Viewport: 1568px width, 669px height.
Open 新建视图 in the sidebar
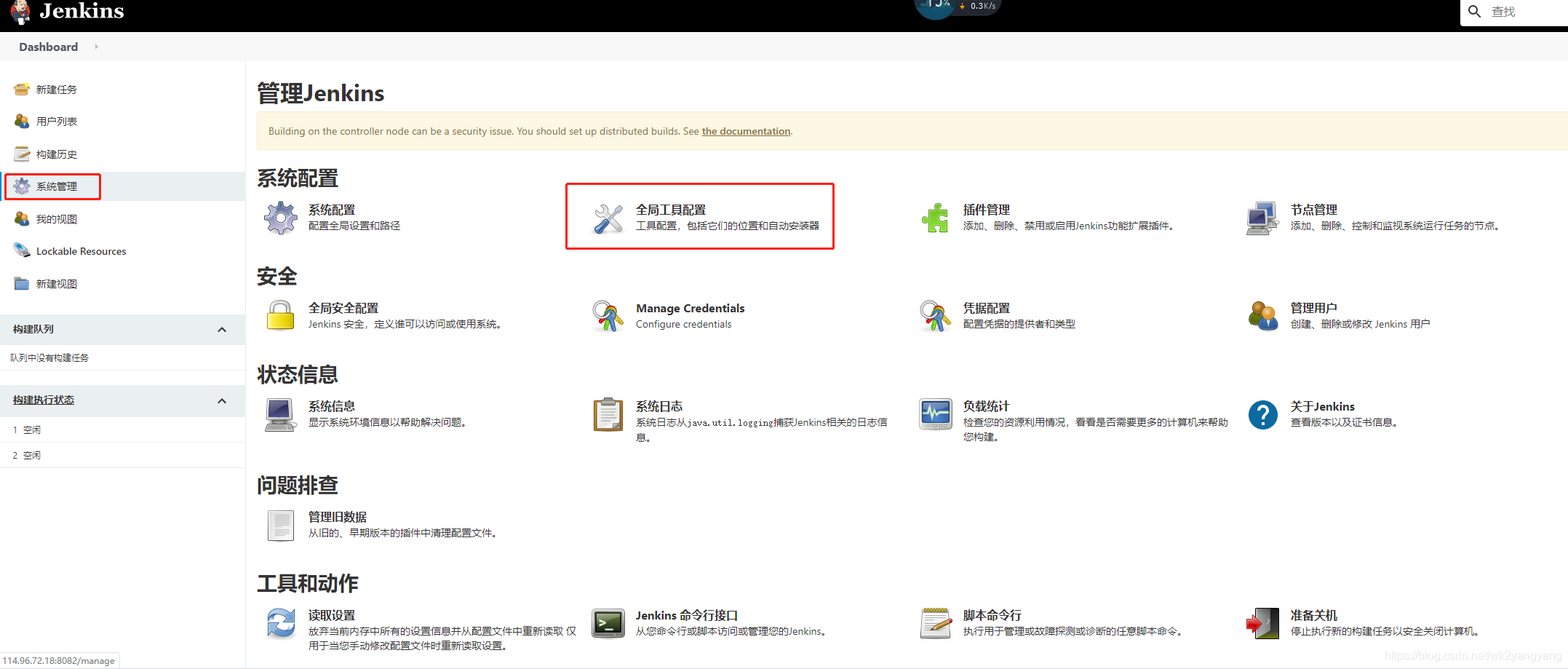click(56, 284)
